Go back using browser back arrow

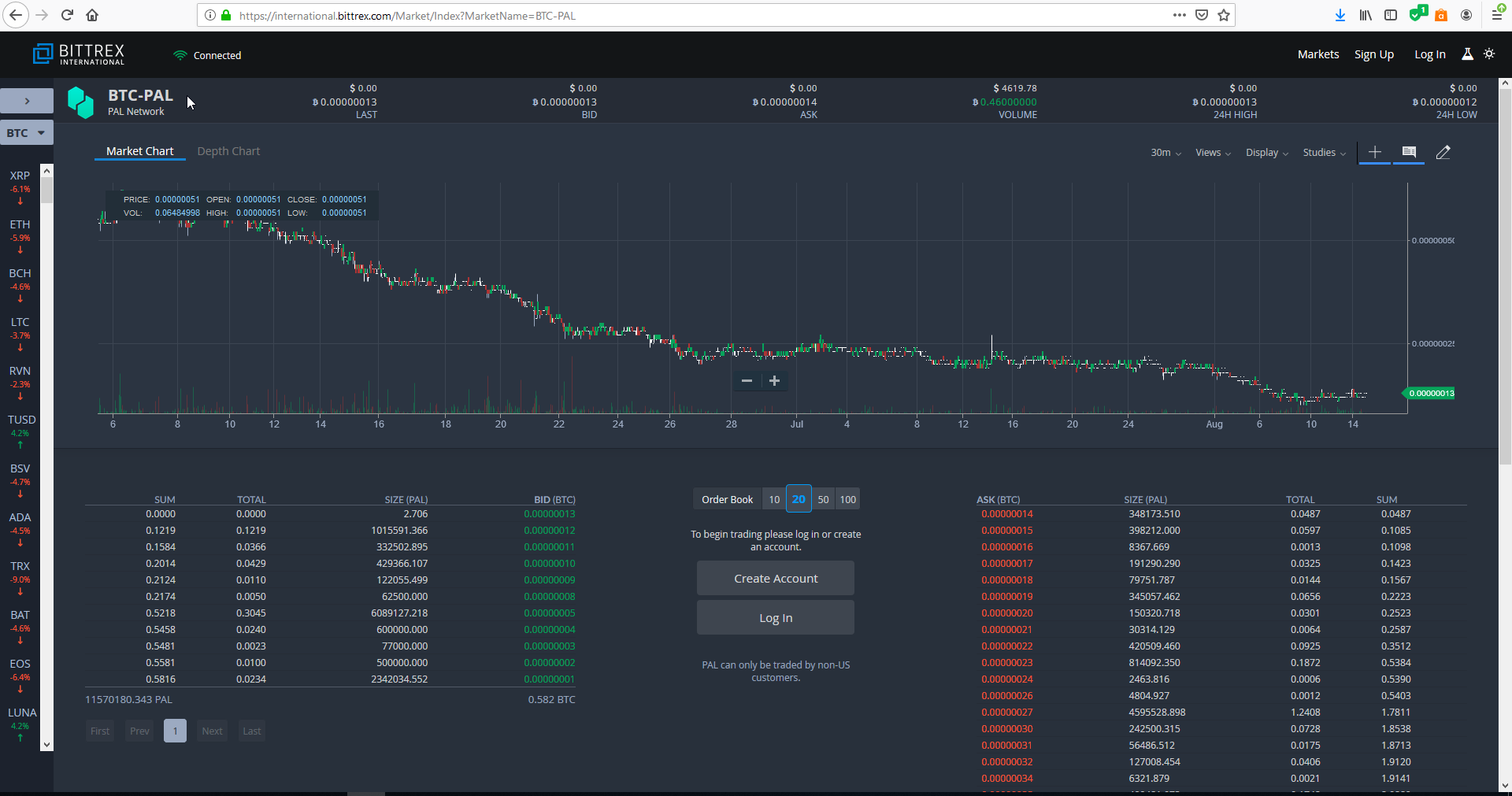[16, 15]
